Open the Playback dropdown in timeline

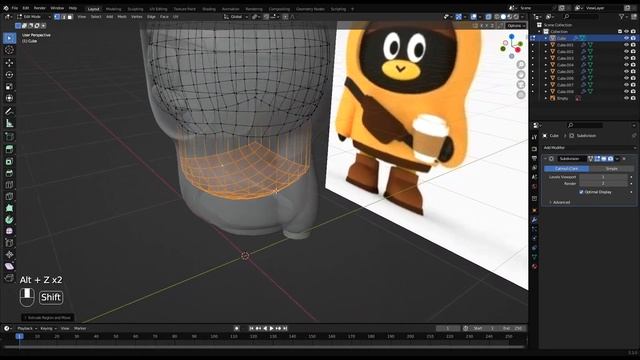coord(27,328)
